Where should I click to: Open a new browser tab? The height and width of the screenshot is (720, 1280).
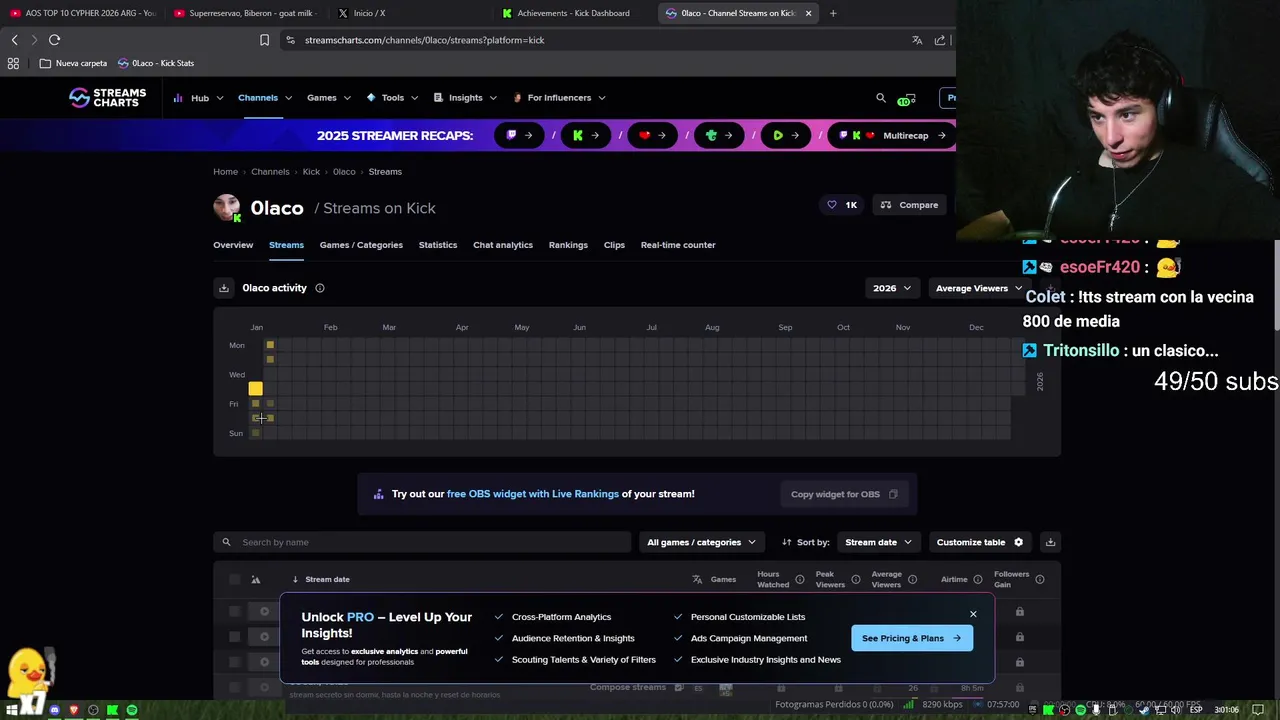coord(833,13)
